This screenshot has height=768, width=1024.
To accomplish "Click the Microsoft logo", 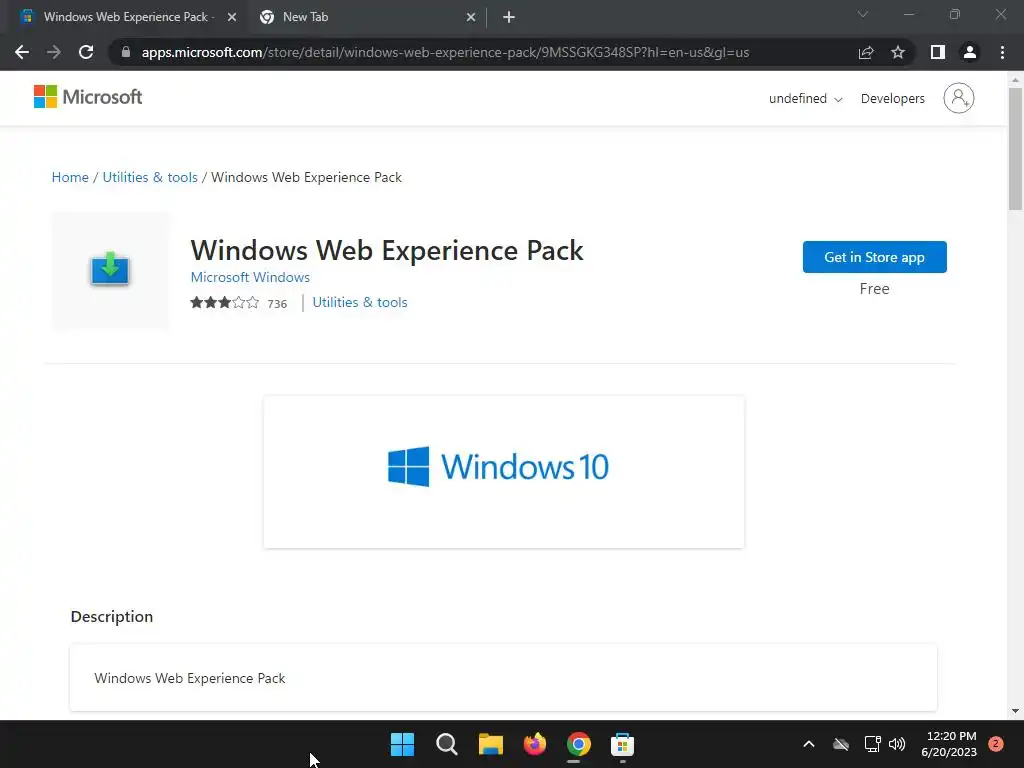I will [88, 97].
